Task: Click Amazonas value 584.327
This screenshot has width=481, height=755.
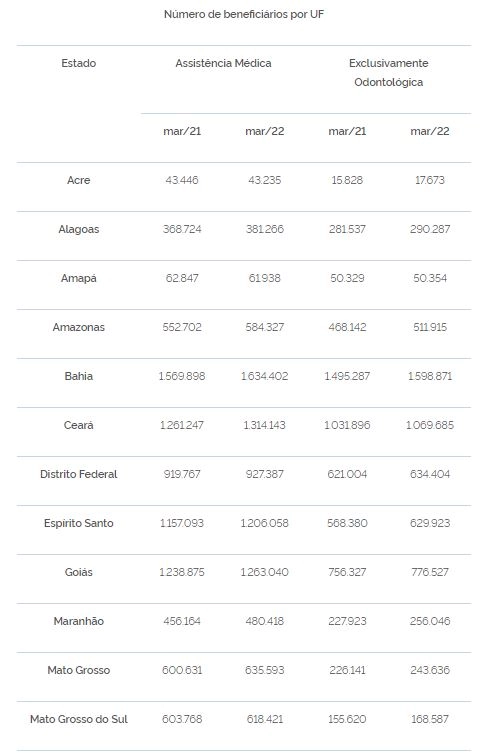Action: click(264, 327)
